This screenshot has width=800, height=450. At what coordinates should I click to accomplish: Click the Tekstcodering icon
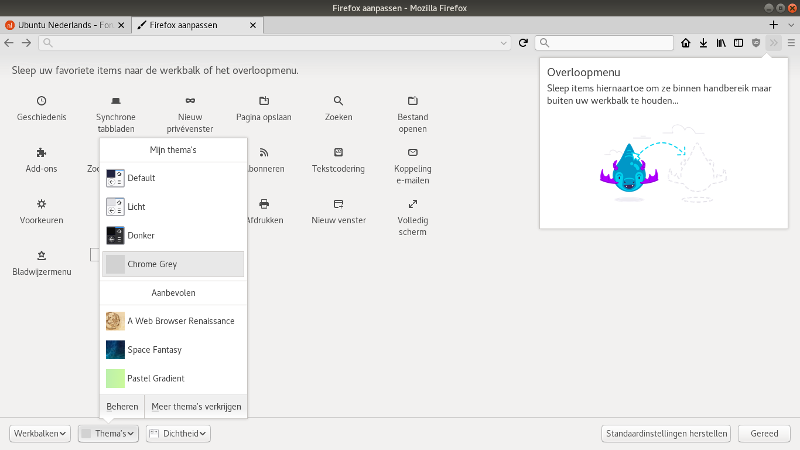[338, 152]
